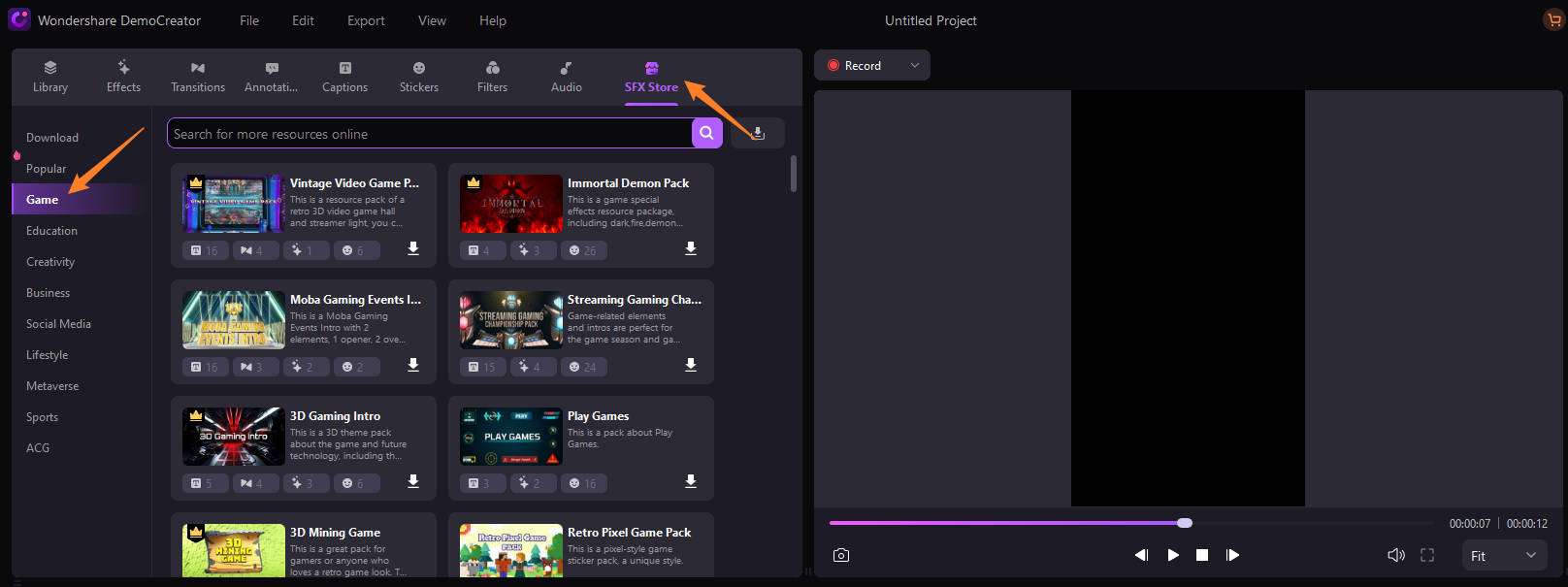Stop the preview playback
The height and width of the screenshot is (587, 1568).
pyautogui.click(x=1202, y=555)
